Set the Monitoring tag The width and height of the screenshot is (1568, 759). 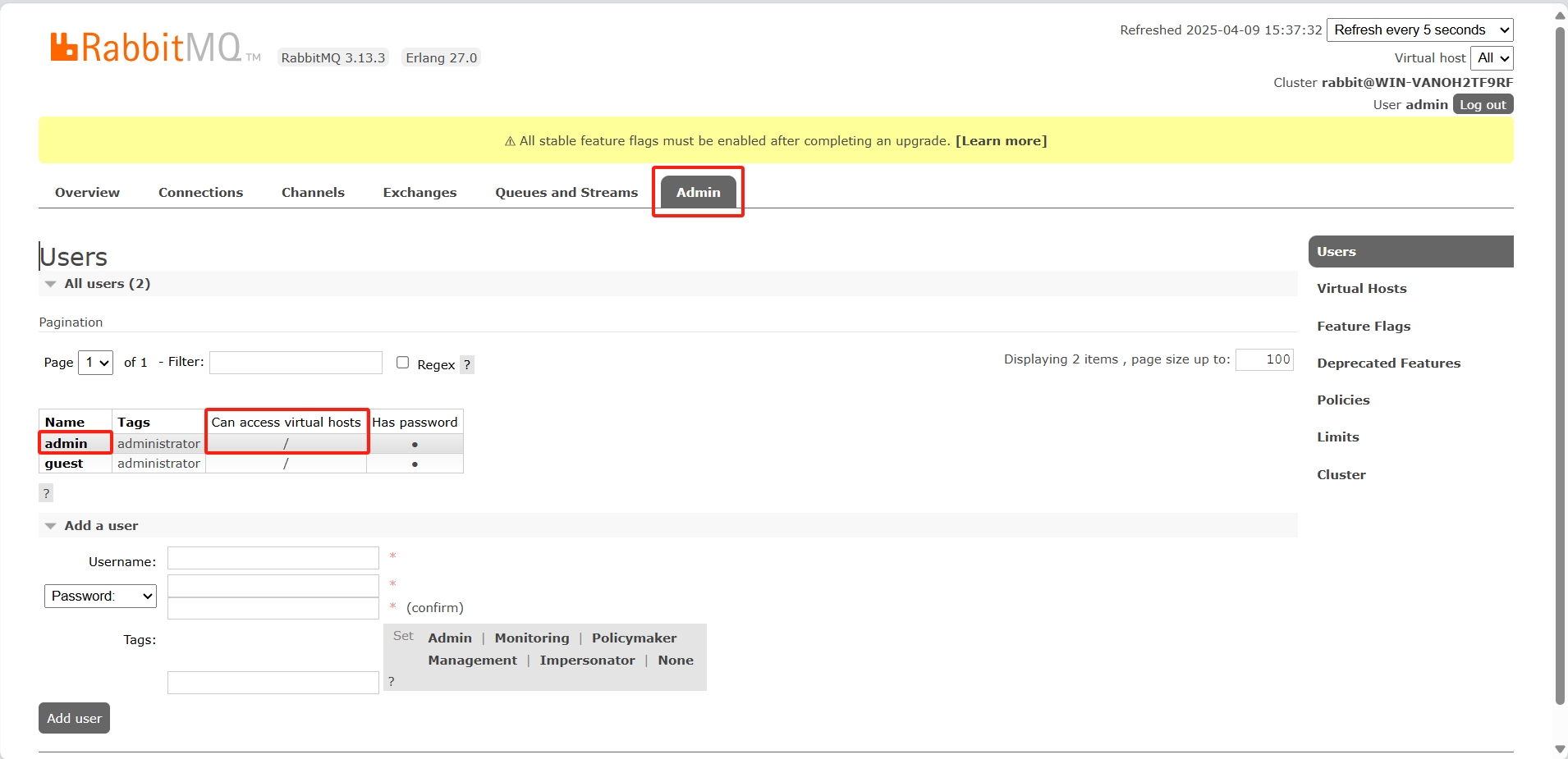531,638
